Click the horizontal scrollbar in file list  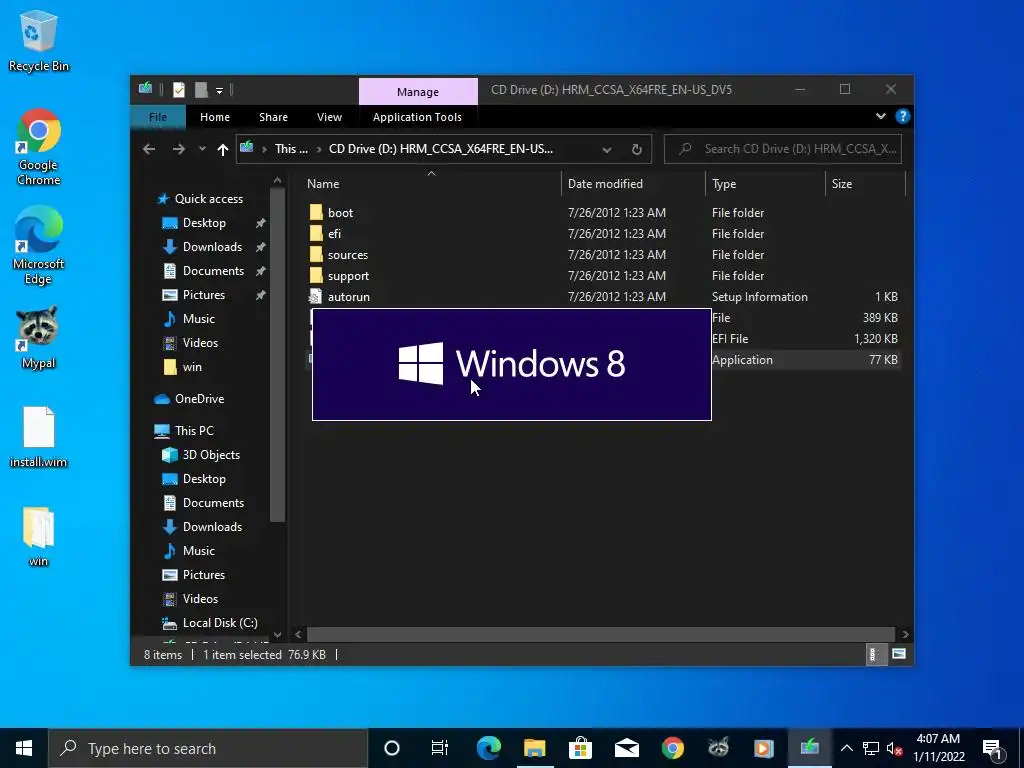[x=600, y=635]
